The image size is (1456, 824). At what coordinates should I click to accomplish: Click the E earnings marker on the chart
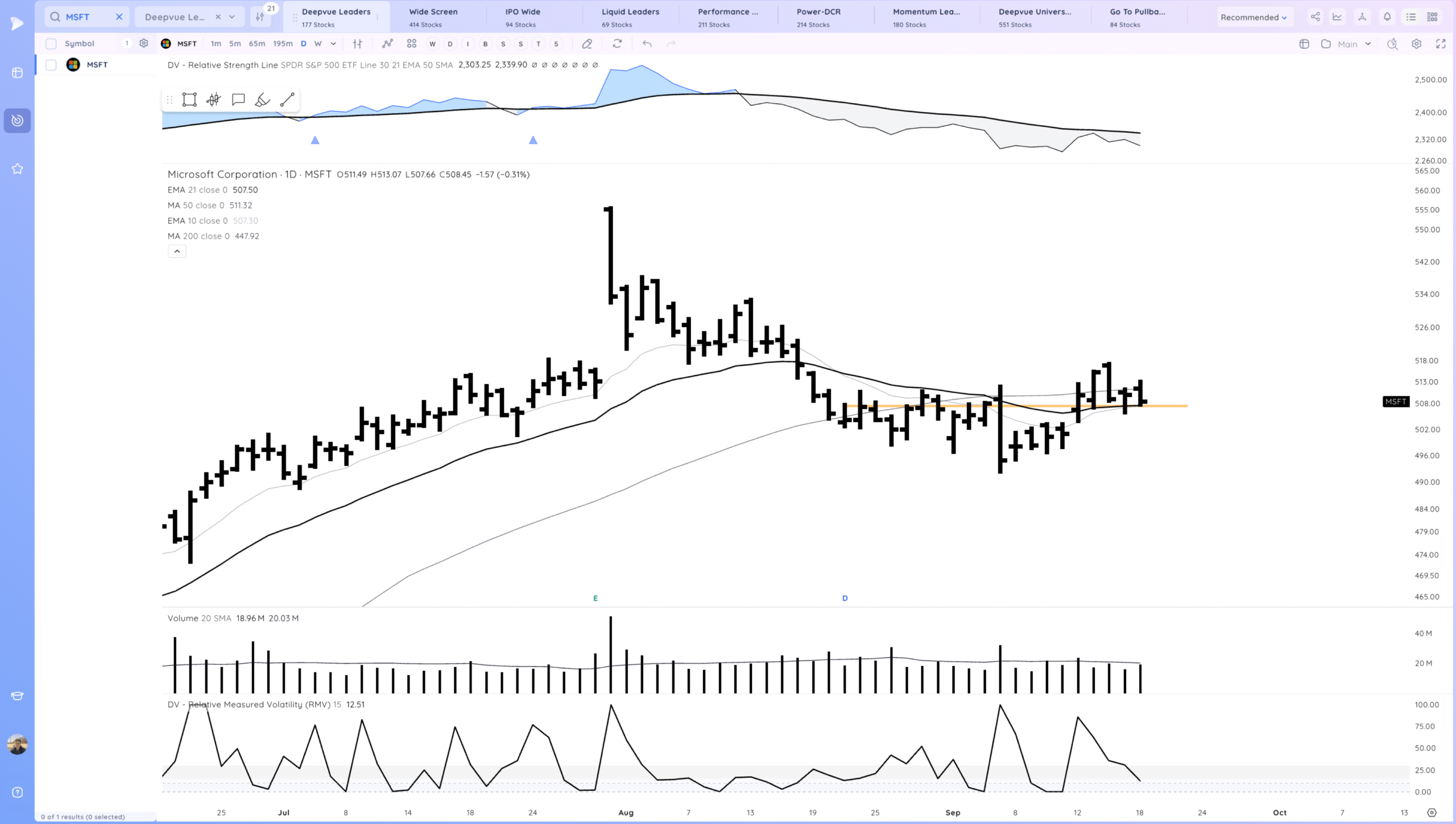[x=595, y=598]
